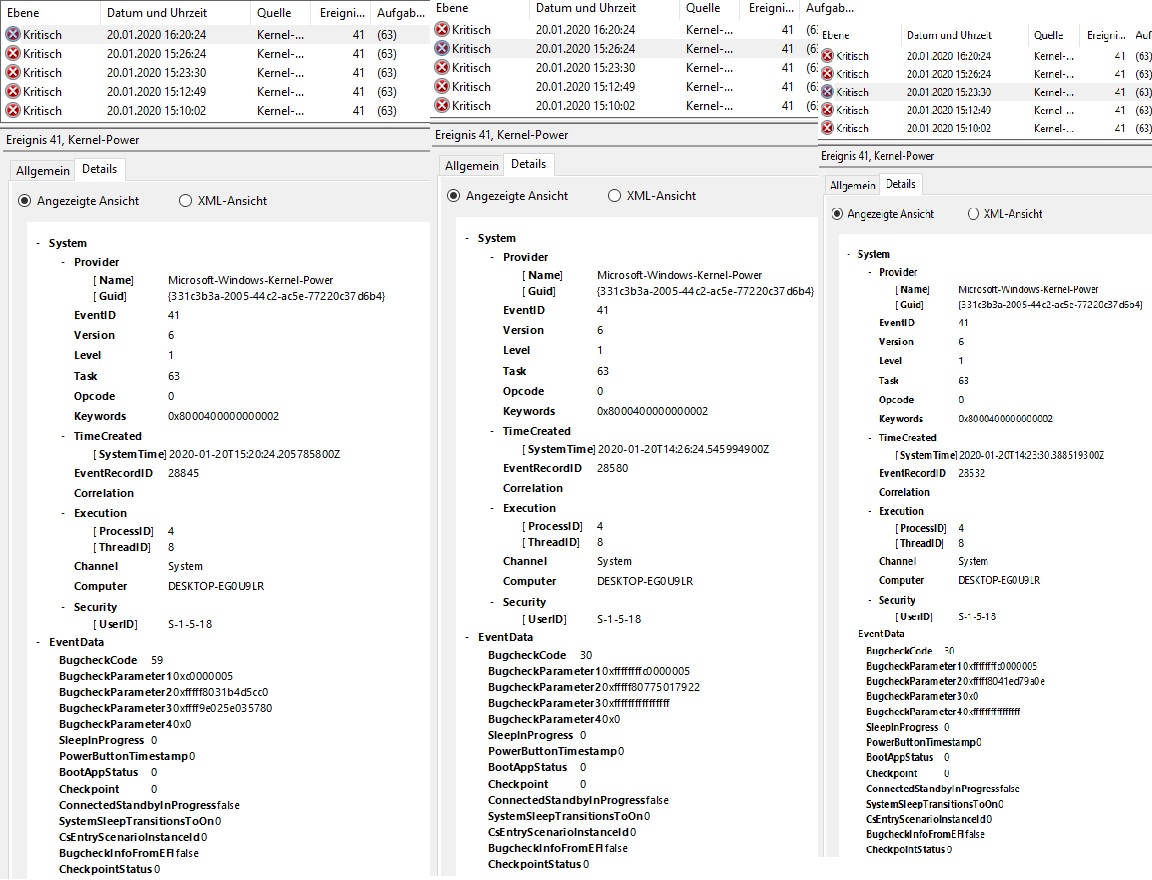Click EventRecordID value 28580
Image resolution: width=1152 pixels, height=880 pixels.
613,468
